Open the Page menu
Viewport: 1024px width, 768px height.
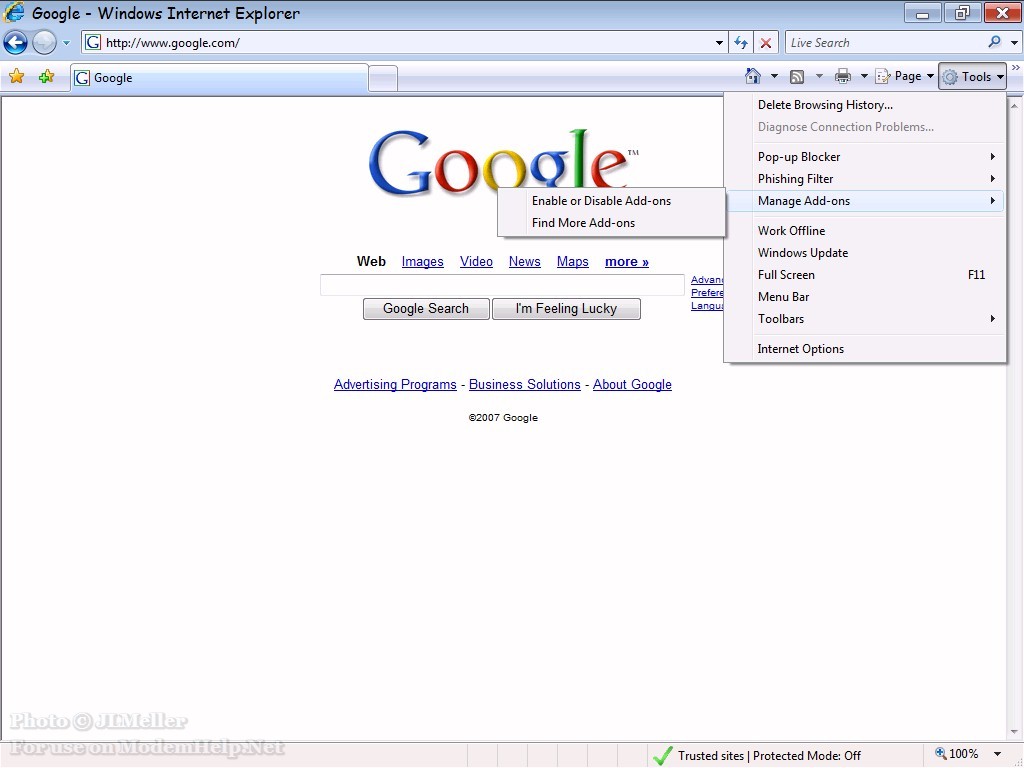904,76
